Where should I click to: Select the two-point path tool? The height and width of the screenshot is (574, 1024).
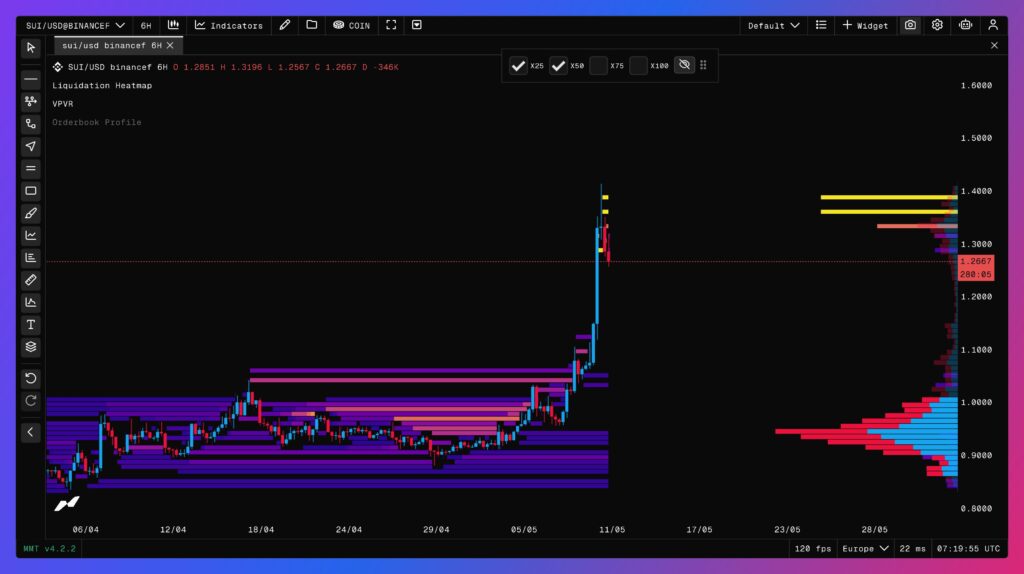[31, 123]
